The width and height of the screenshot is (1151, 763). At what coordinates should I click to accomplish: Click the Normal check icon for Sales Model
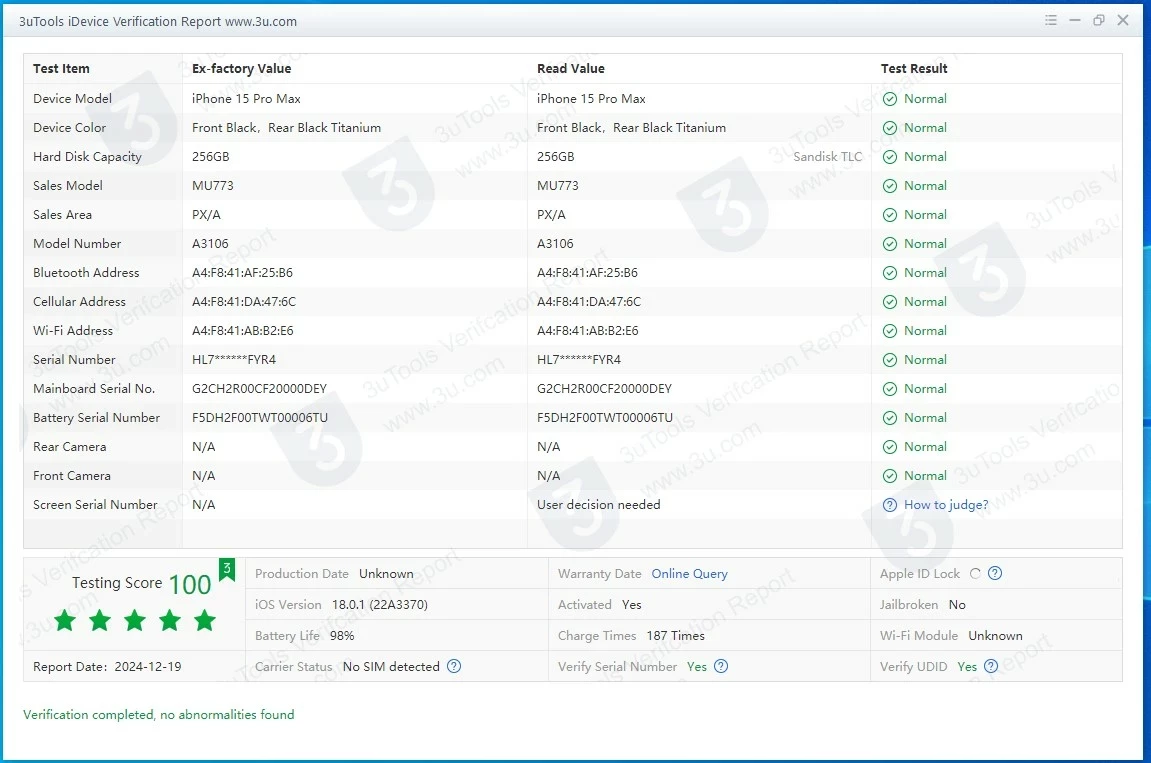tap(890, 186)
